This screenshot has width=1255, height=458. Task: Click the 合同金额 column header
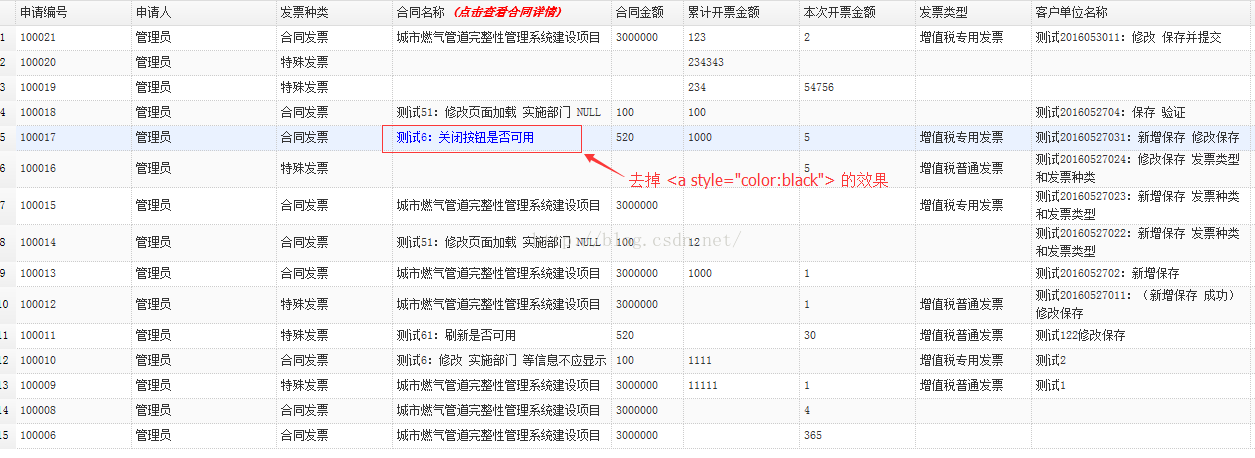click(640, 12)
